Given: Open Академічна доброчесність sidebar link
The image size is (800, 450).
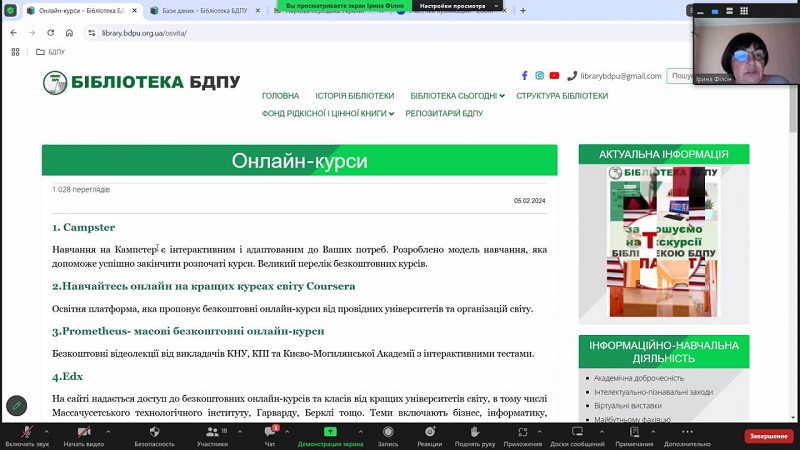Looking at the screenshot, I should 638,378.
